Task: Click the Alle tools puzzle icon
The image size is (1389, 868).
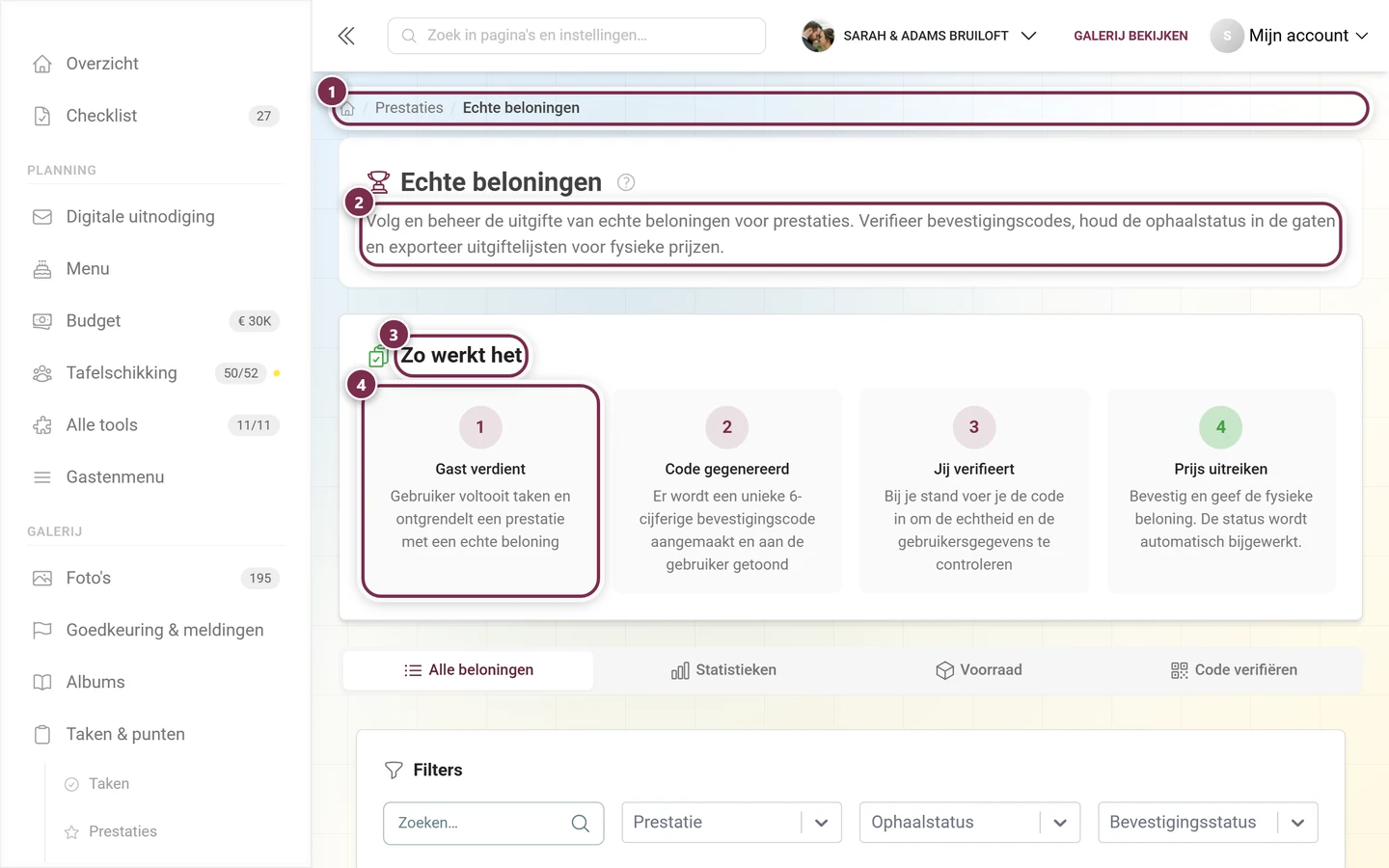Action: [42, 425]
